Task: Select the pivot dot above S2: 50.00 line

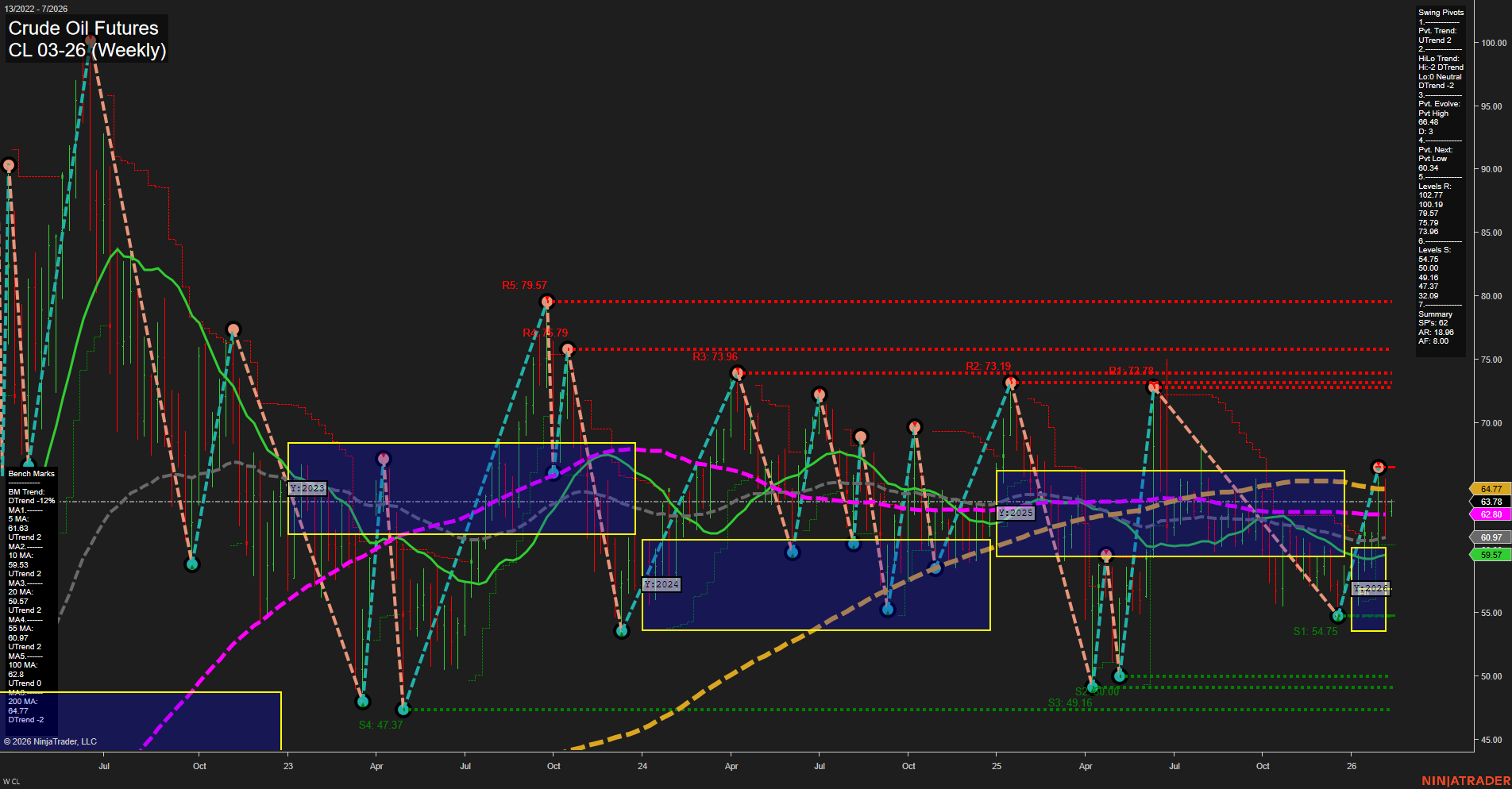Action: pos(1120,676)
